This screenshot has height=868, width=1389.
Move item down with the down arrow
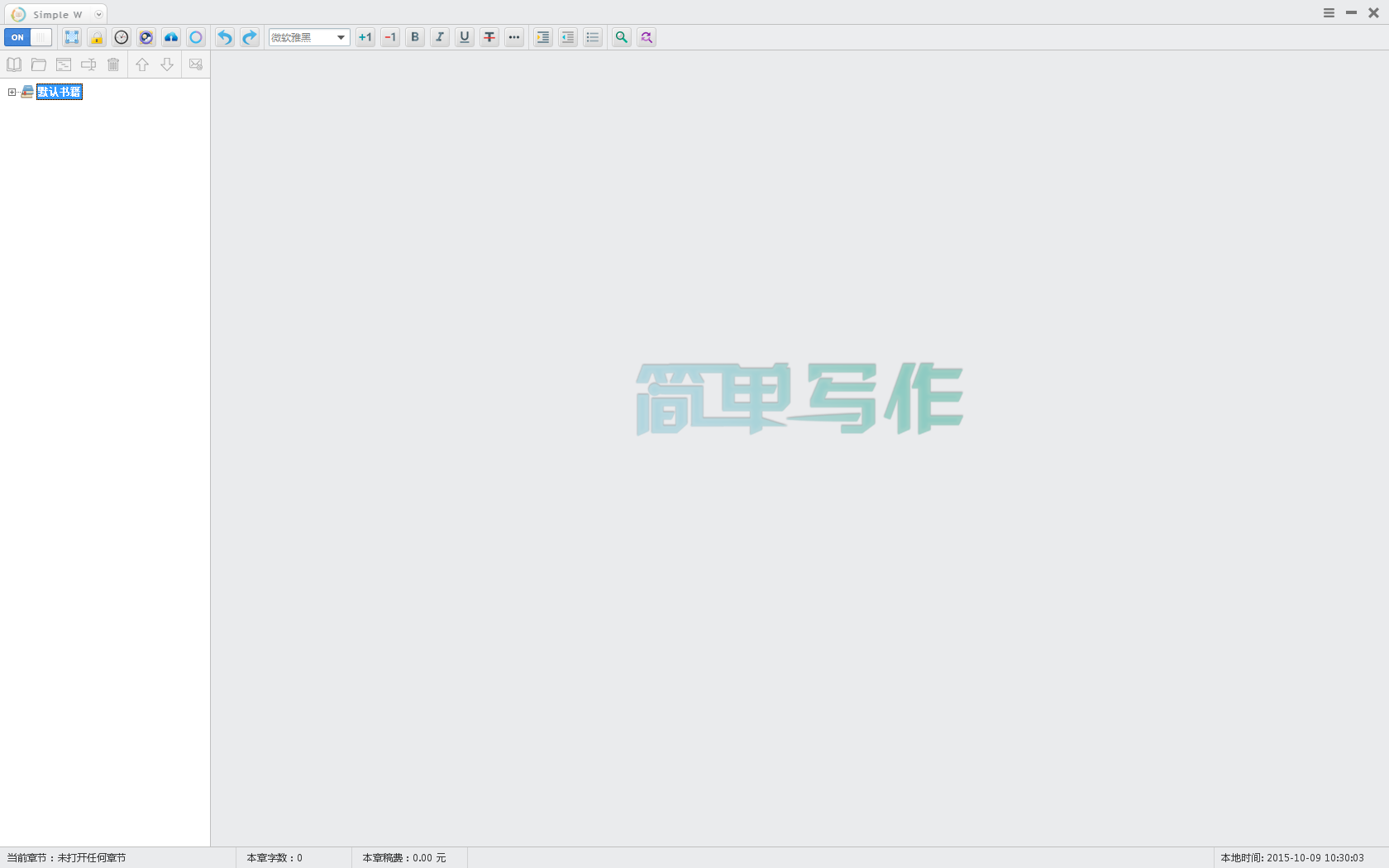(x=167, y=64)
